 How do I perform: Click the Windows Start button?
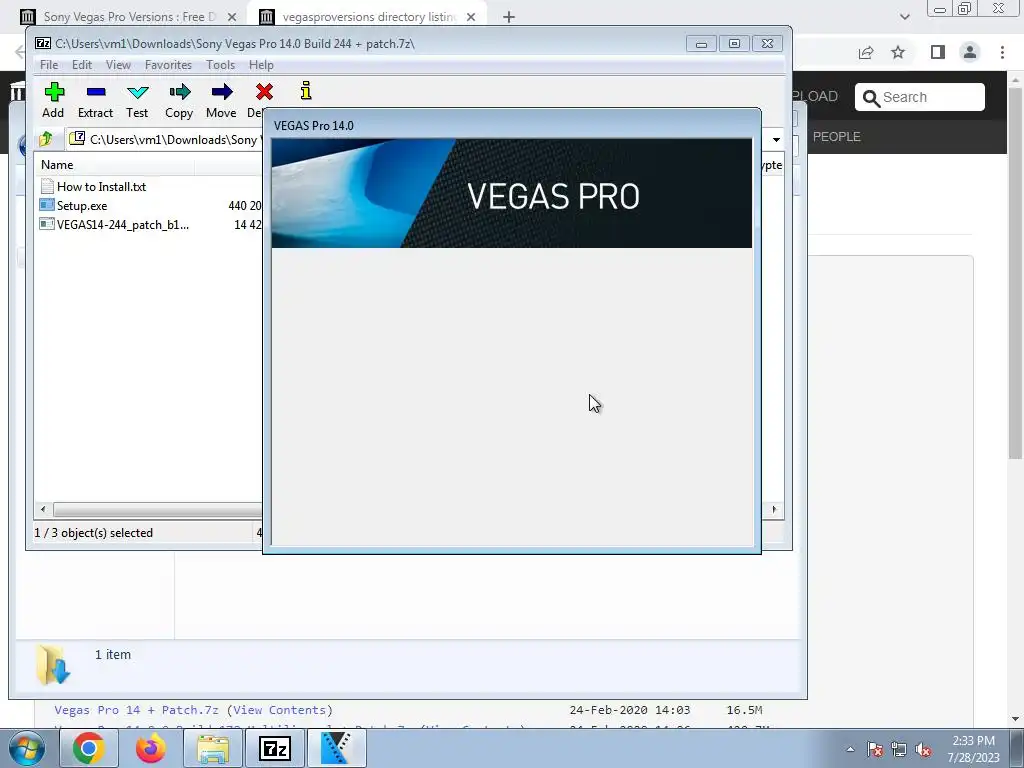(26, 748)
